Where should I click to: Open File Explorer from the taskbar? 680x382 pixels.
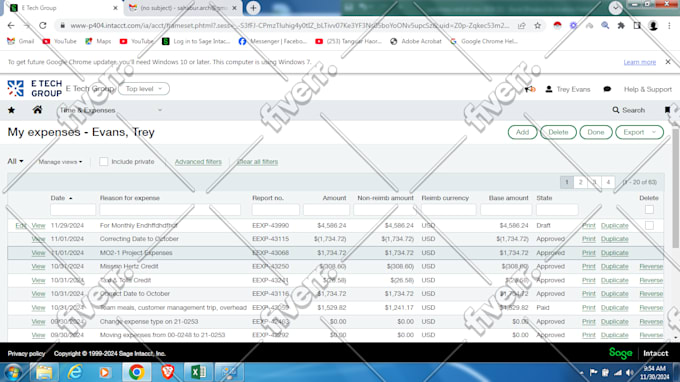(44, 372)
